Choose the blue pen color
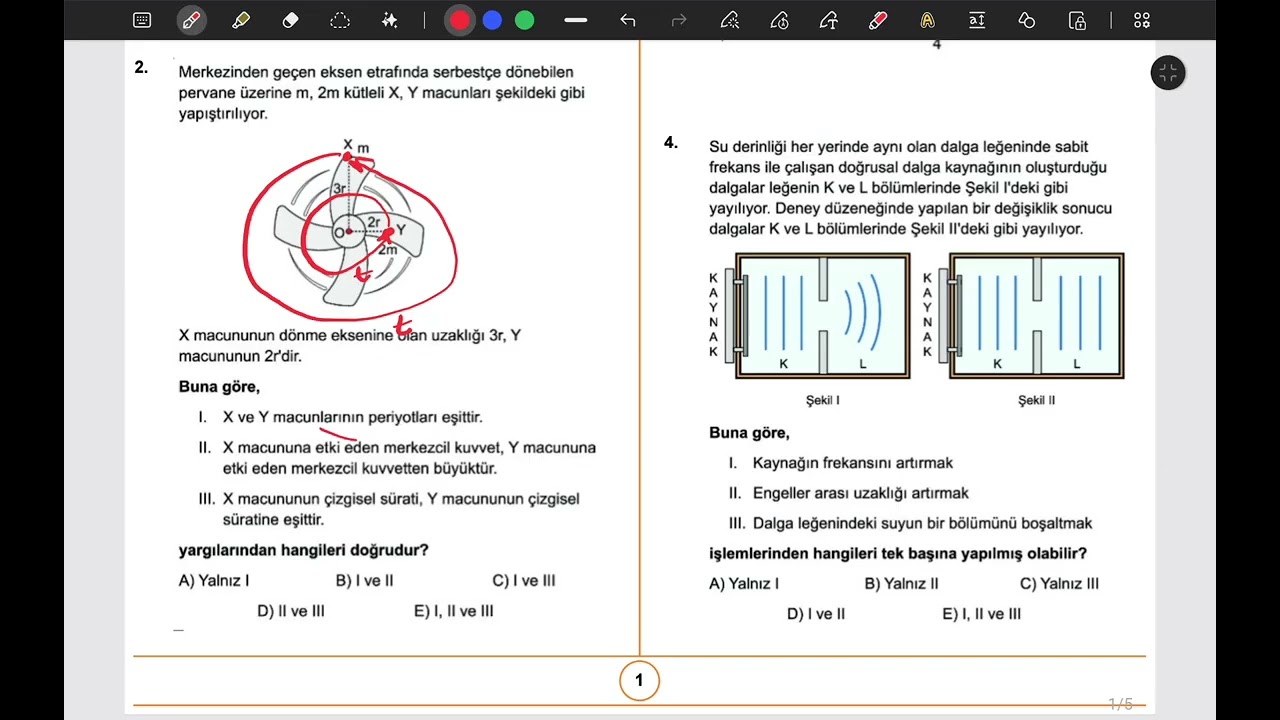1280x720 pixels. click(492, 20)
